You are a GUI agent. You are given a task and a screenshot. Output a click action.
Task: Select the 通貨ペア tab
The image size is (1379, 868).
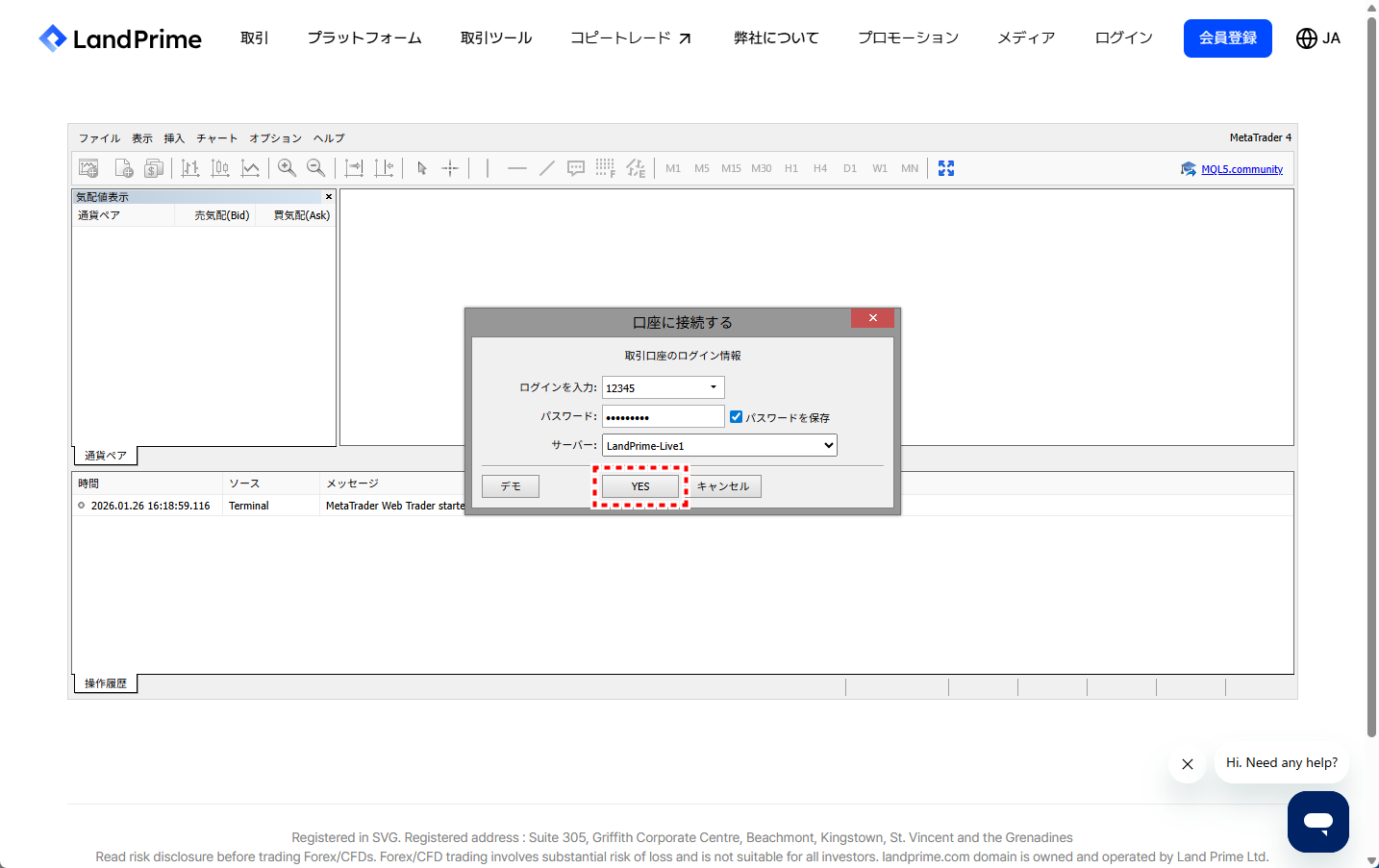pyautogui.click(x=106, y=456)
